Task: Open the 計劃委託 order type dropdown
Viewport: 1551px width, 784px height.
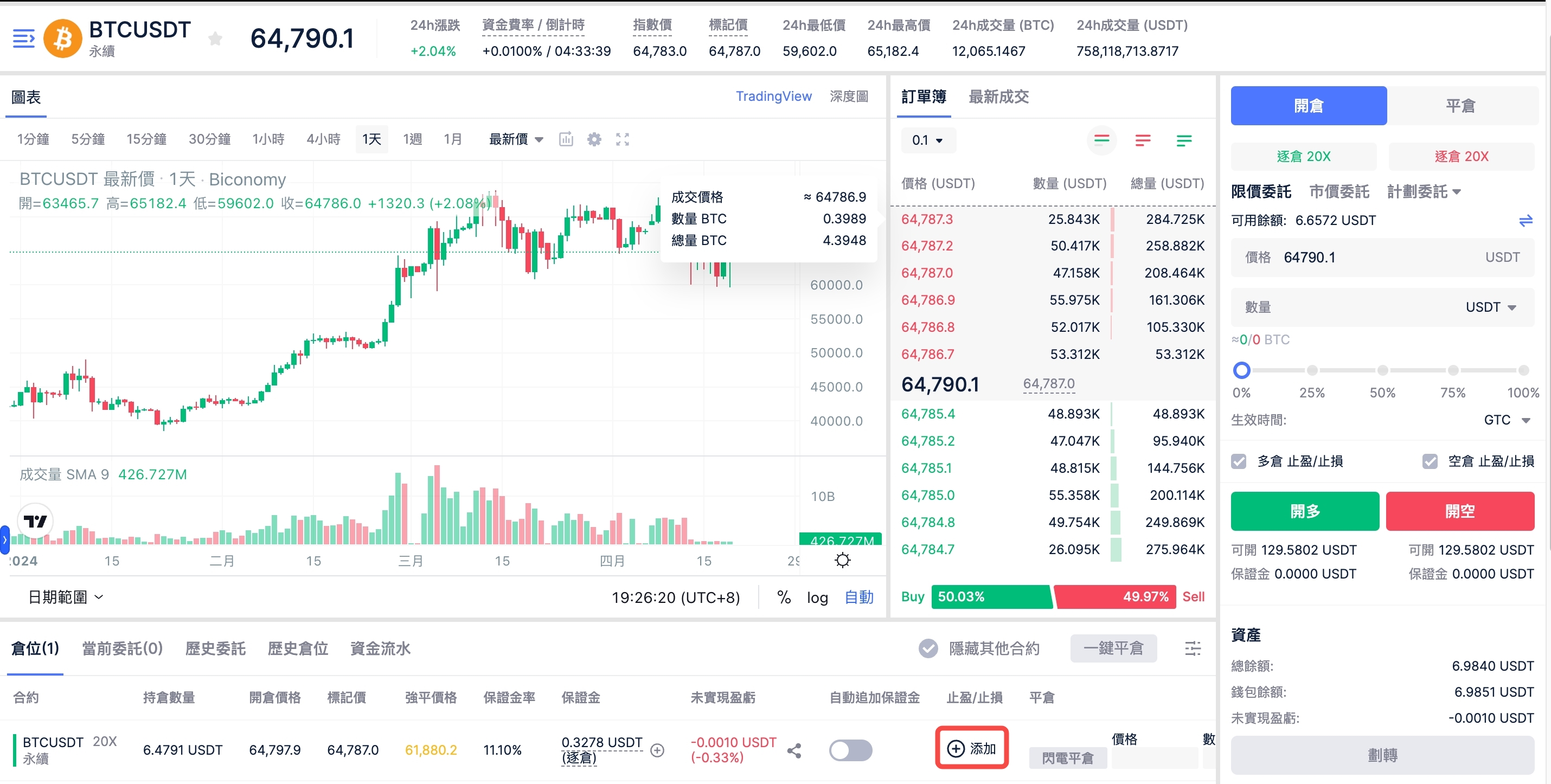Action: (x=1424, y=191)
